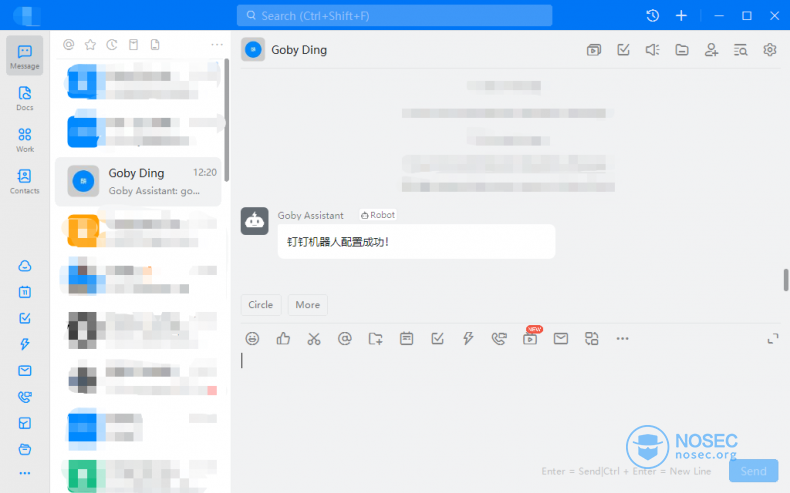The width and height of the screenshot is (790, 493).
Task: Open the emoji picker
Action: 252,339
